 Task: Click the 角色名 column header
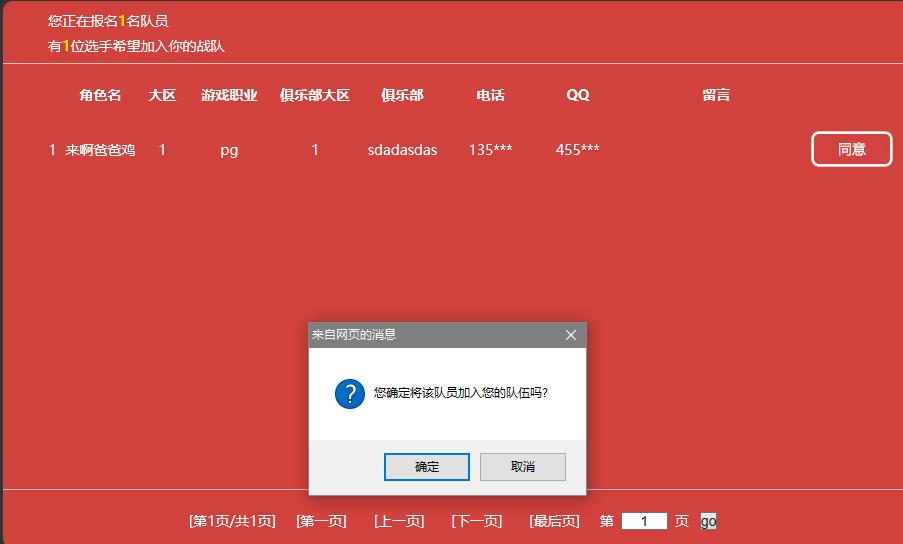coord(100,95)
